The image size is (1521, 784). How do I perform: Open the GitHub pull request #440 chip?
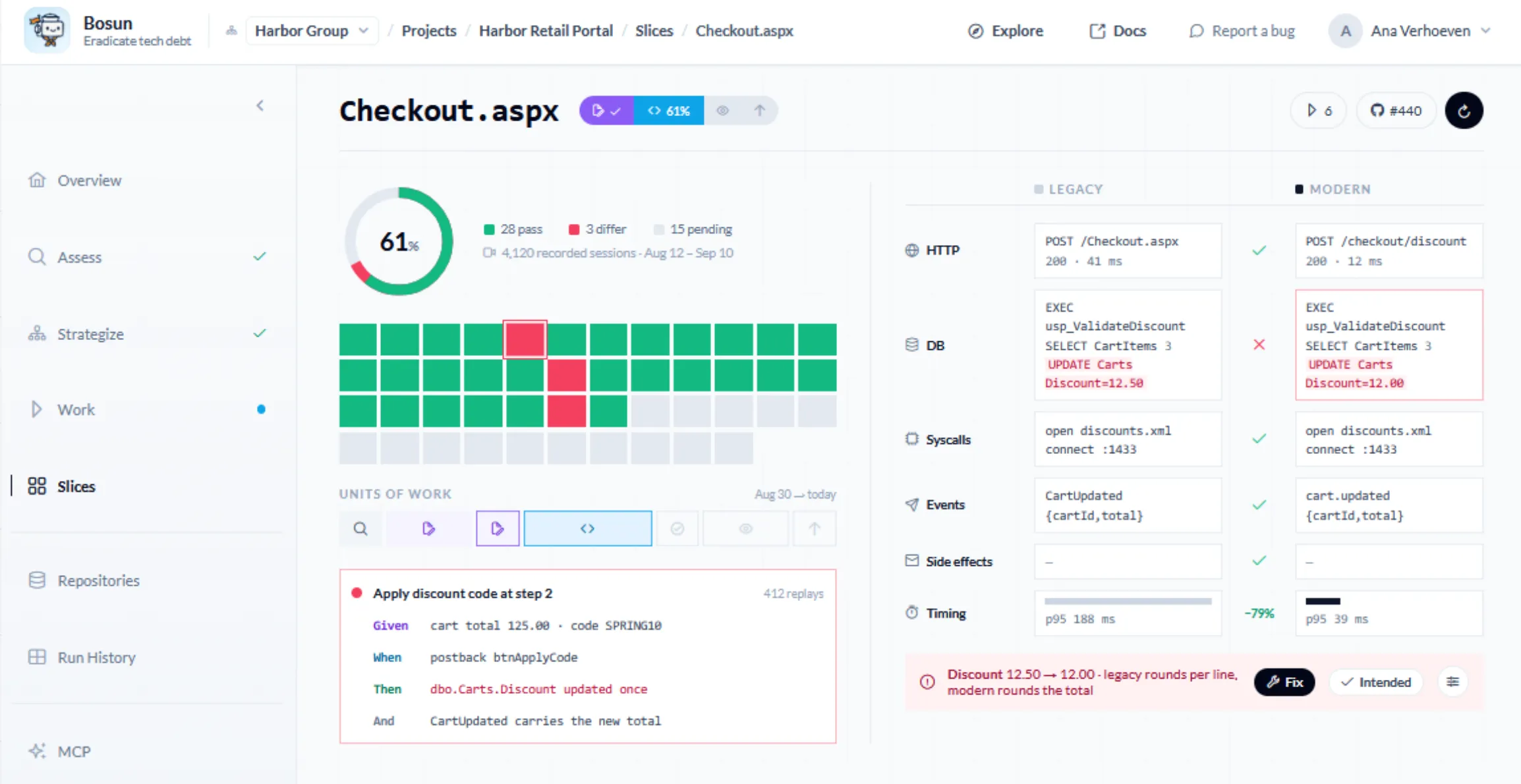1396,111
